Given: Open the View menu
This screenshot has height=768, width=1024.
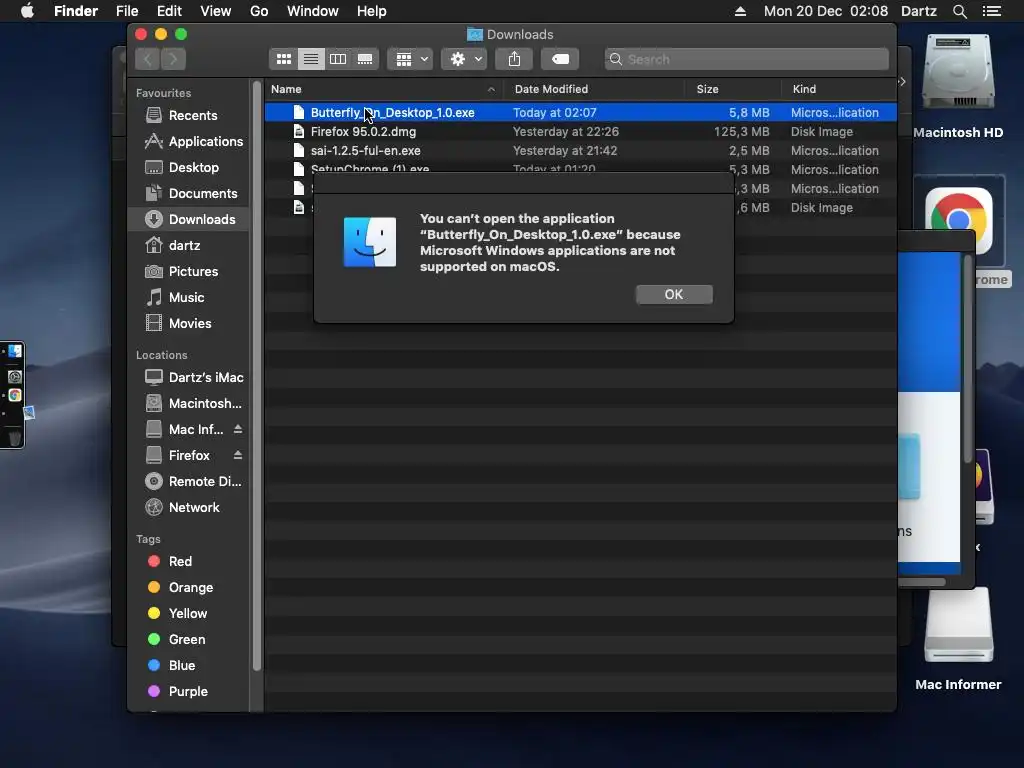Looking at the screenshot, I should coord(216,11).
